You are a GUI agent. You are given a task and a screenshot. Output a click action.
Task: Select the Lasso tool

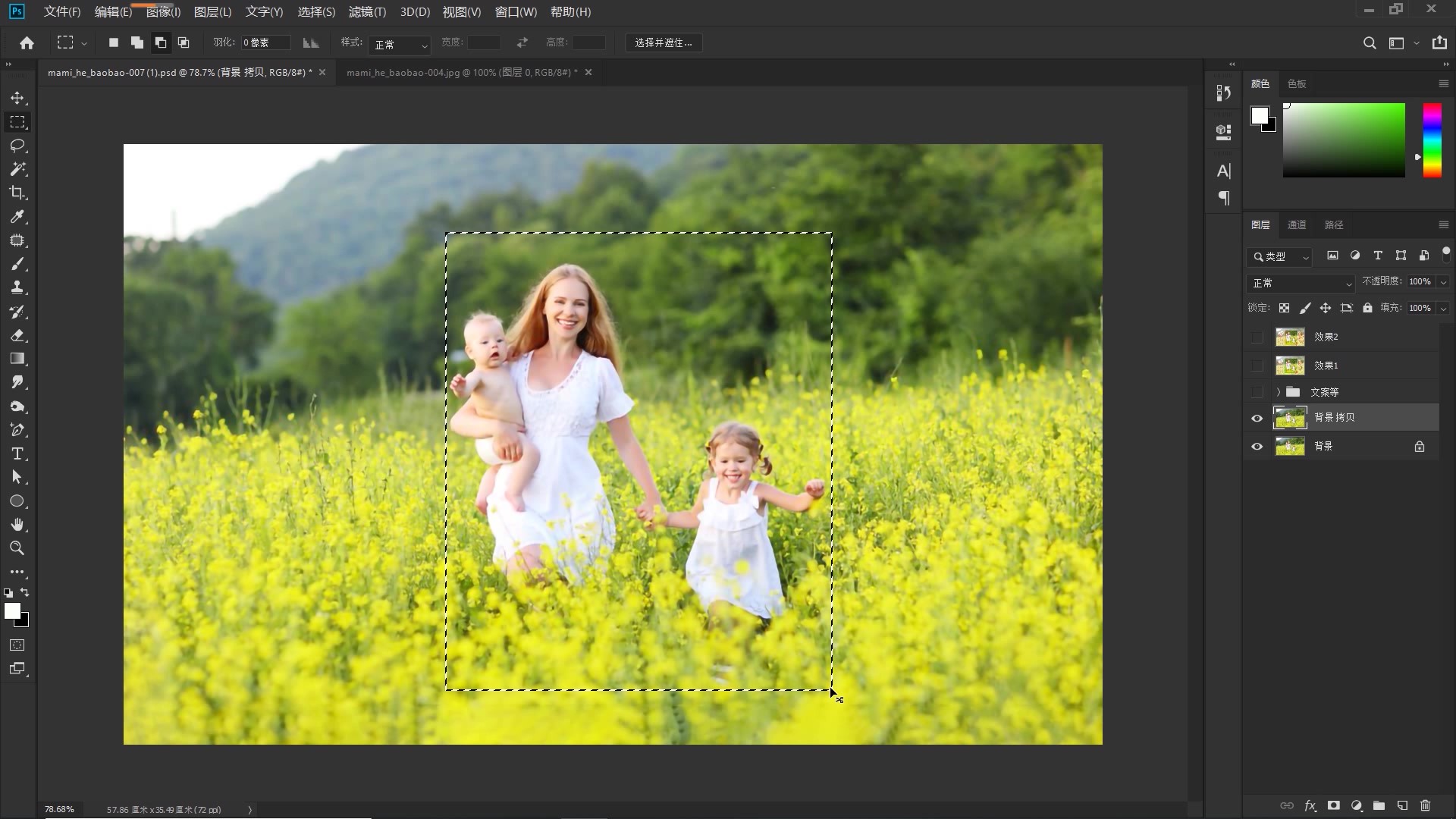point(17,146)
